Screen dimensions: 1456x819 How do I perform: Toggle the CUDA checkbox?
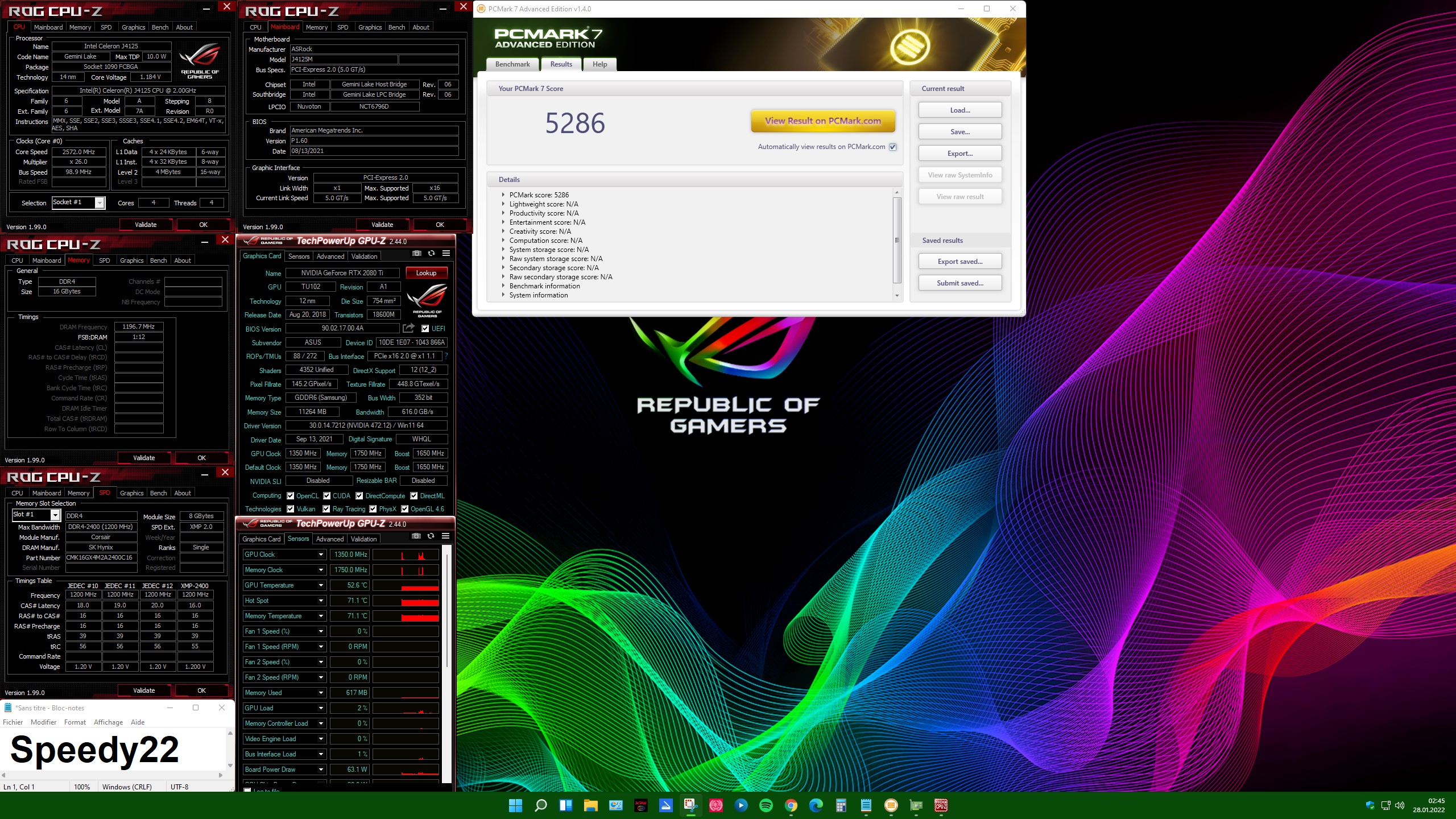pos(326,496)
